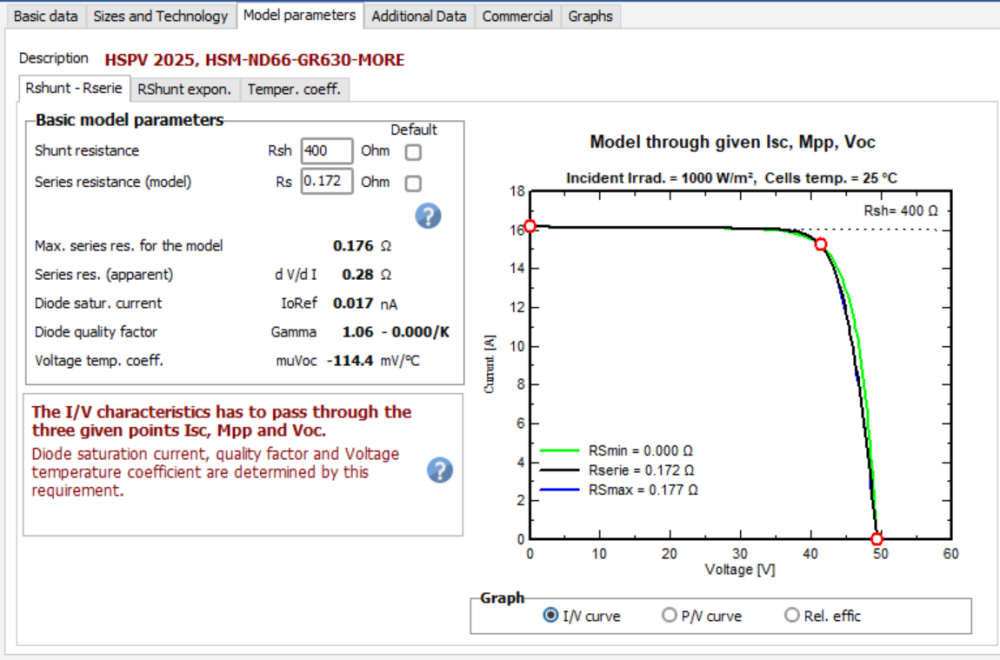The image size is (1000, 660).
Task: Open the Graphs tab
Action: [x=590, y=16]
